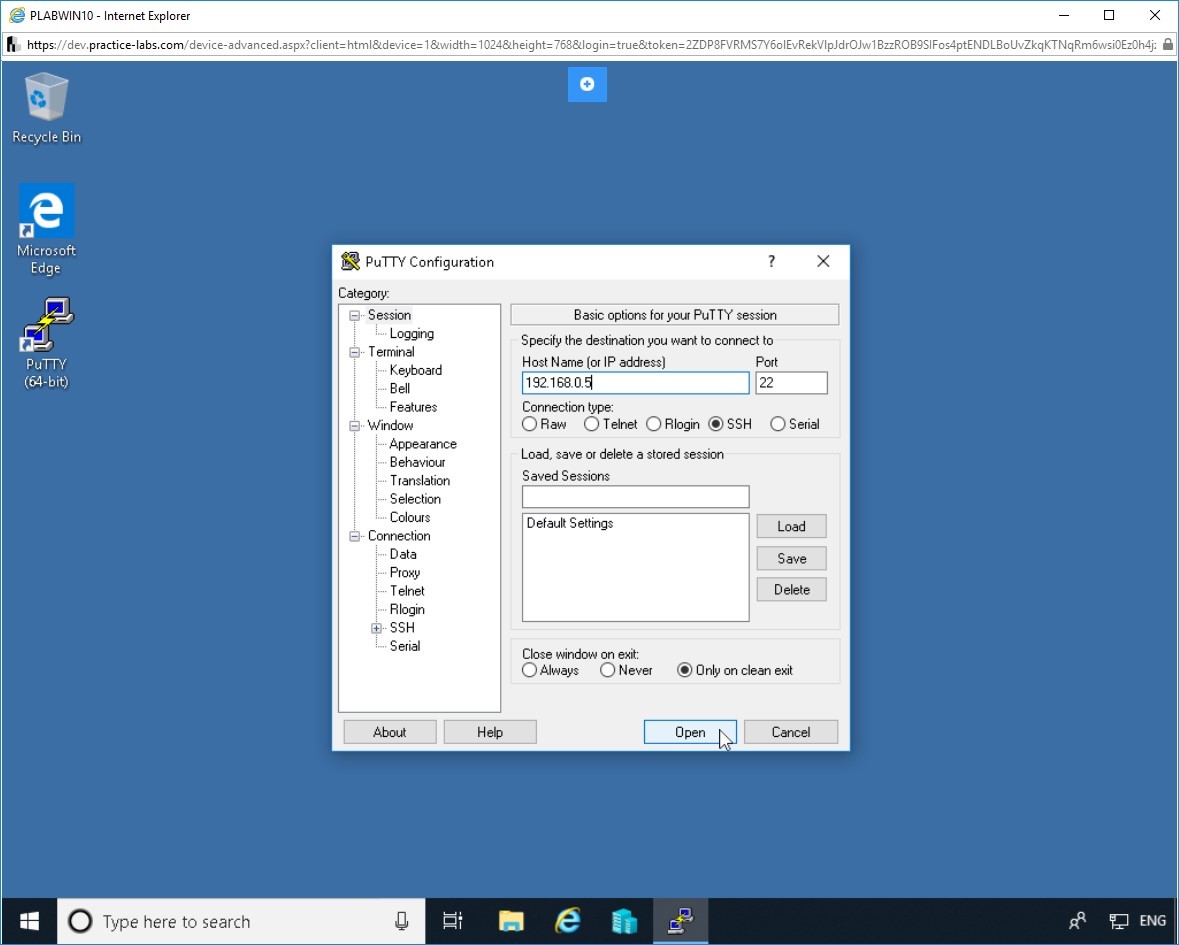Open the Logging category
1179x945 pixels.
(x=411, y=333)
